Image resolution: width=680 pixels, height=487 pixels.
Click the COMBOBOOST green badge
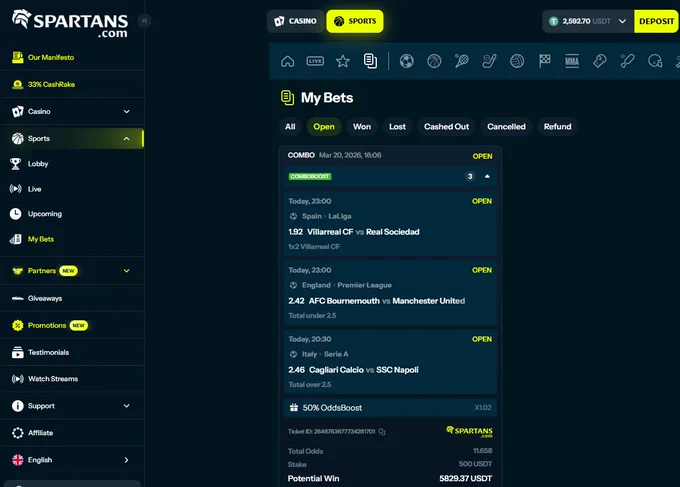(x=310, y=176)
